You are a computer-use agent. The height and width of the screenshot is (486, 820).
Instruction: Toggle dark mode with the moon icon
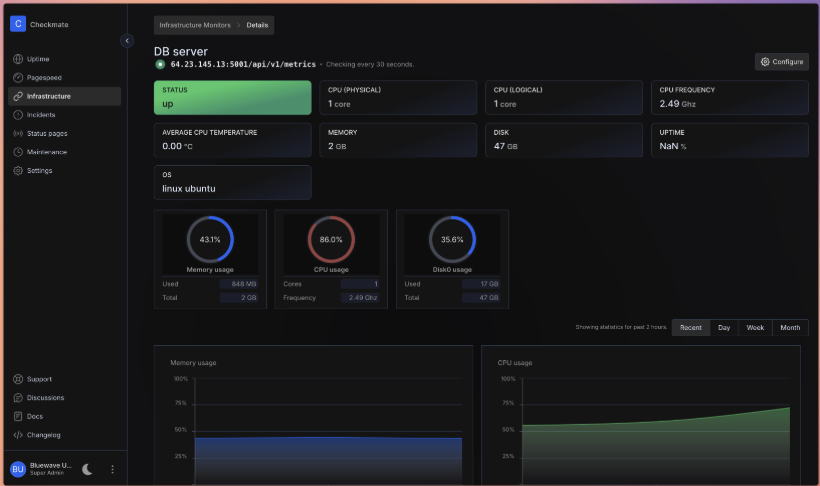(87, 469)
